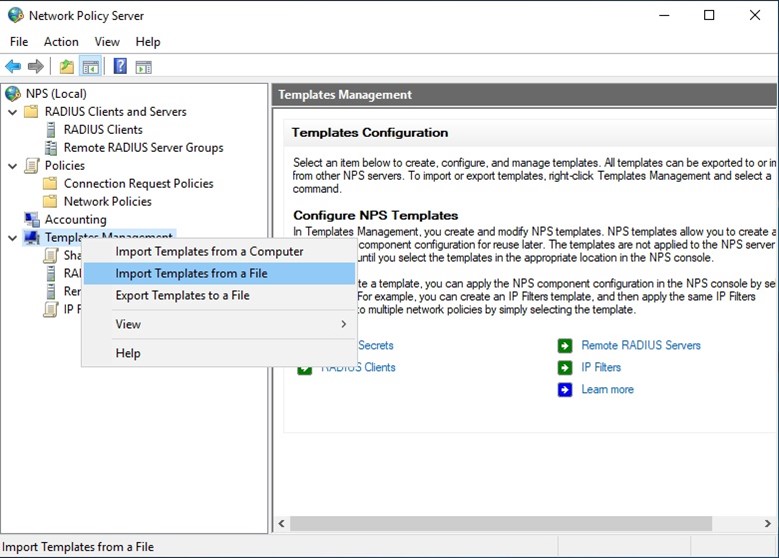This screenshot has height=558, width=779.
Task: Click the Forward arrow toolbar icon
Action: [x=36, y=66]
